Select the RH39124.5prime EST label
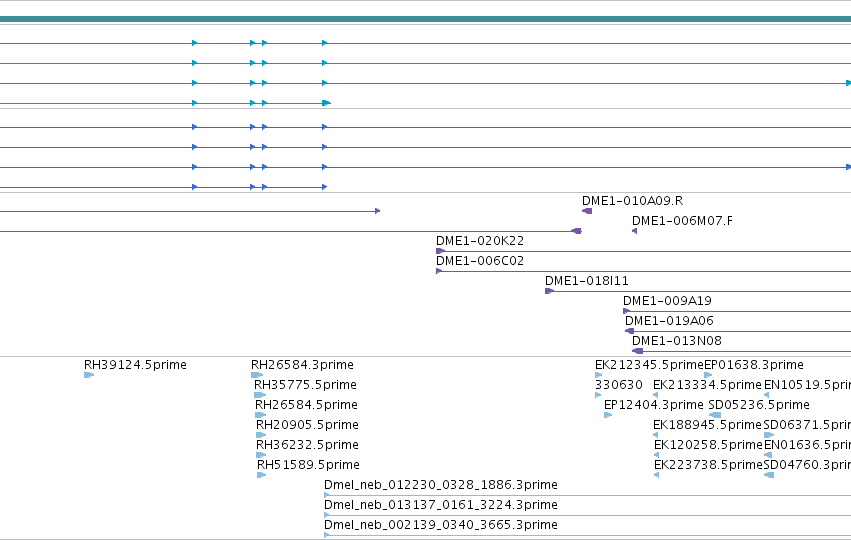851x540 pixels. click(135, 365)
